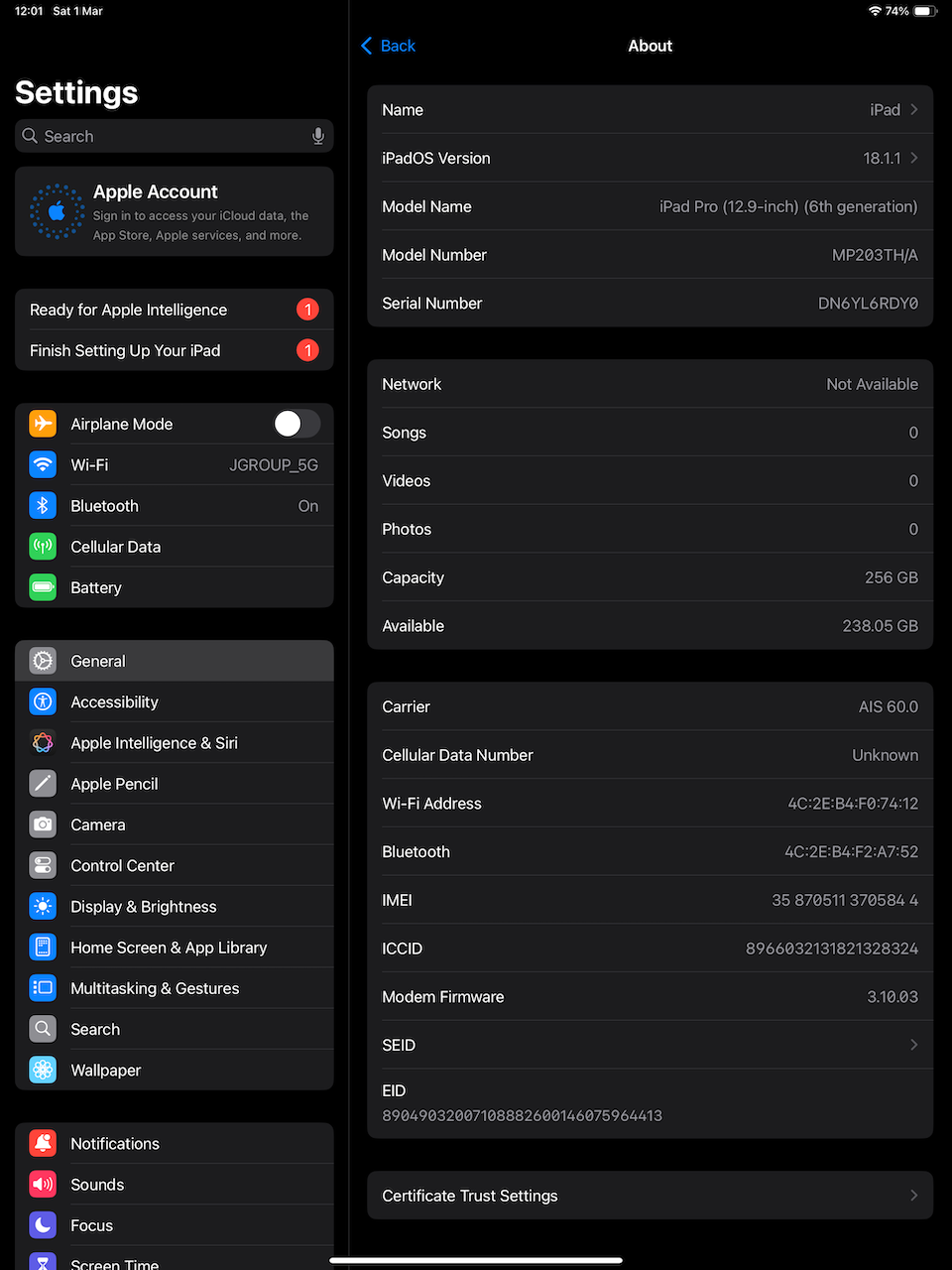Open Certificate Trust Settings

point(651,1196)
